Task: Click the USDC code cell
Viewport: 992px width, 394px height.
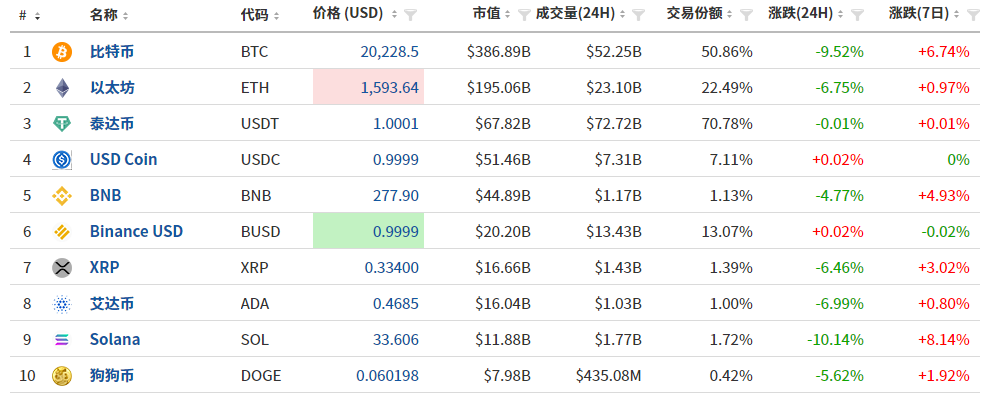Action: point(260,160)
